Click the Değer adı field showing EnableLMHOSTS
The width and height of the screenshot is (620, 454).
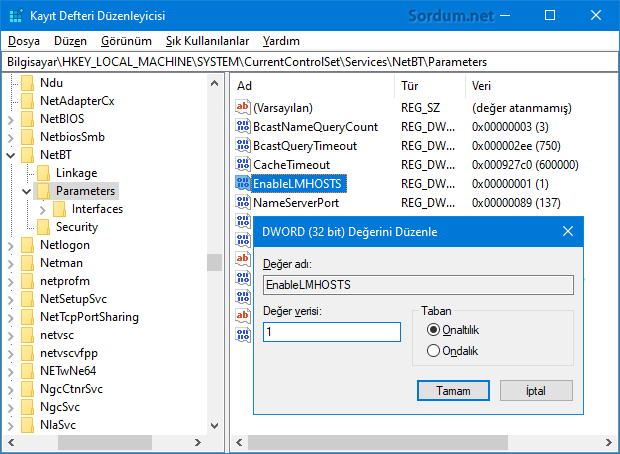coord(418,285)
